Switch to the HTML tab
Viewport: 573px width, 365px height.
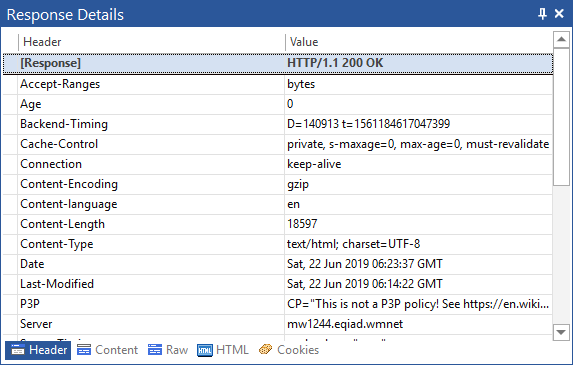pyautogui.click(x=223, y=350)
